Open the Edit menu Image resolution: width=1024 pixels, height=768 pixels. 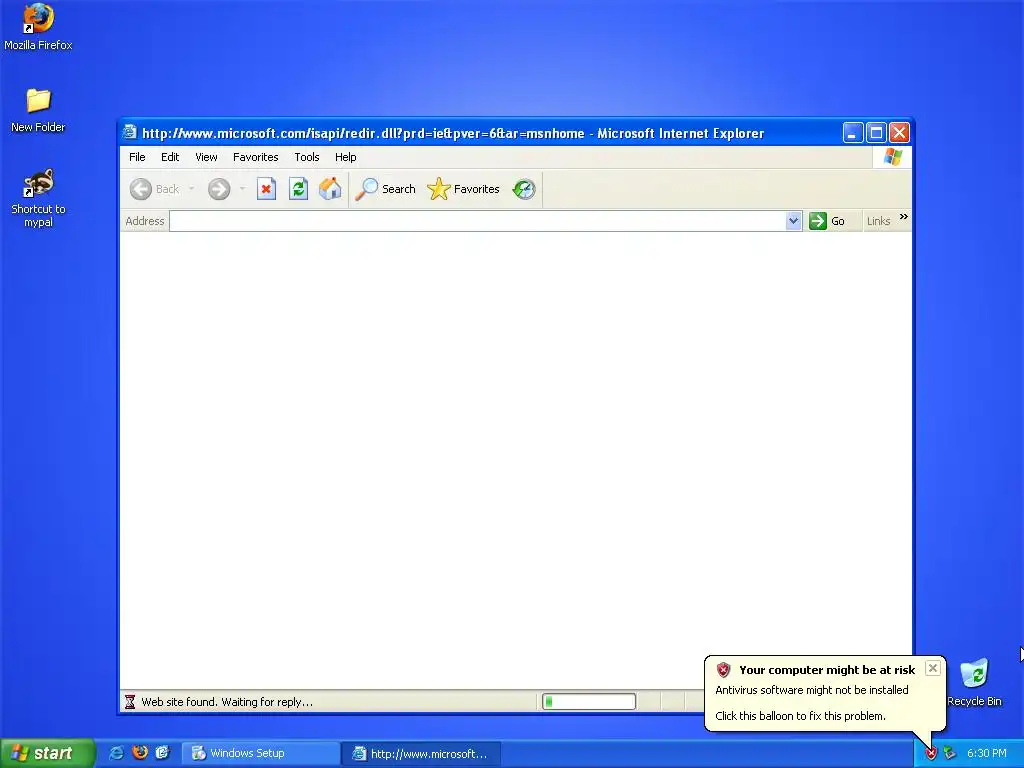click(x=170, y=157)
